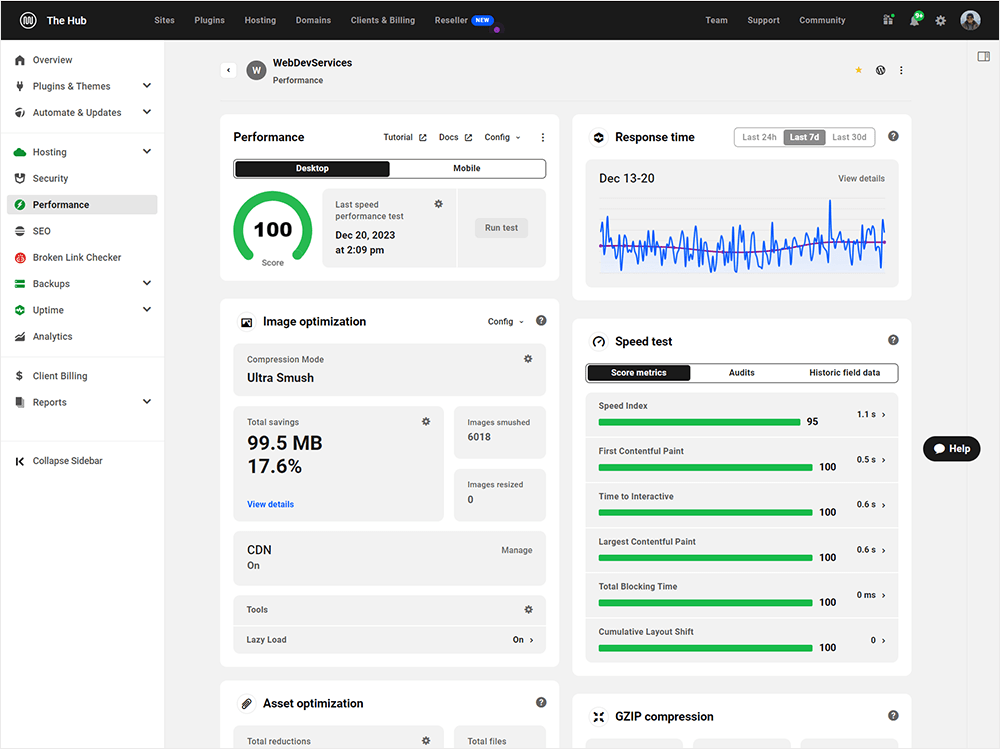The image size is (1000, 749).
Task: Click gear on Last speed performance test
Action: (x=439, y=204)
